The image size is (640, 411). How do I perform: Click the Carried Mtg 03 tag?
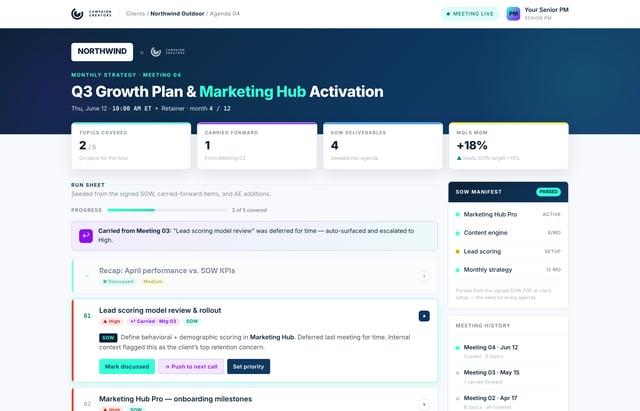click(x=153, y=321)
